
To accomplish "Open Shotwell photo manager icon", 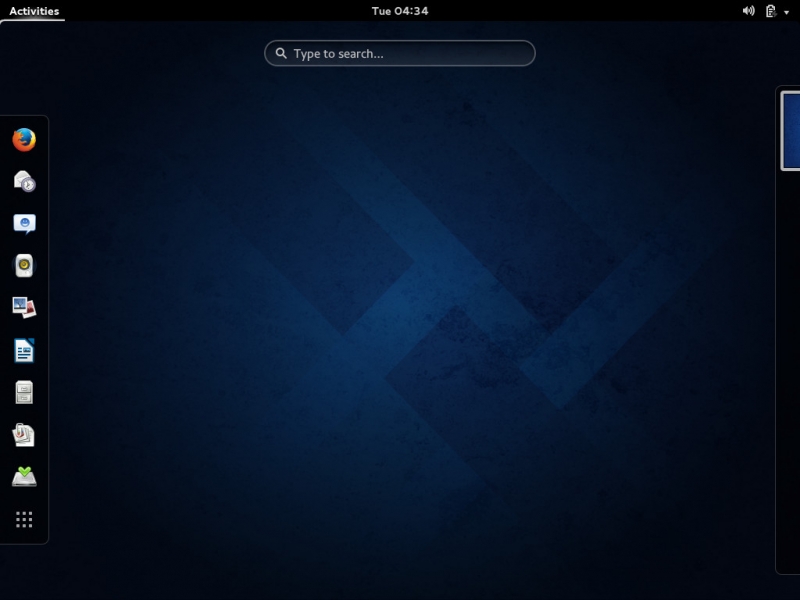I will click(24, 308).
